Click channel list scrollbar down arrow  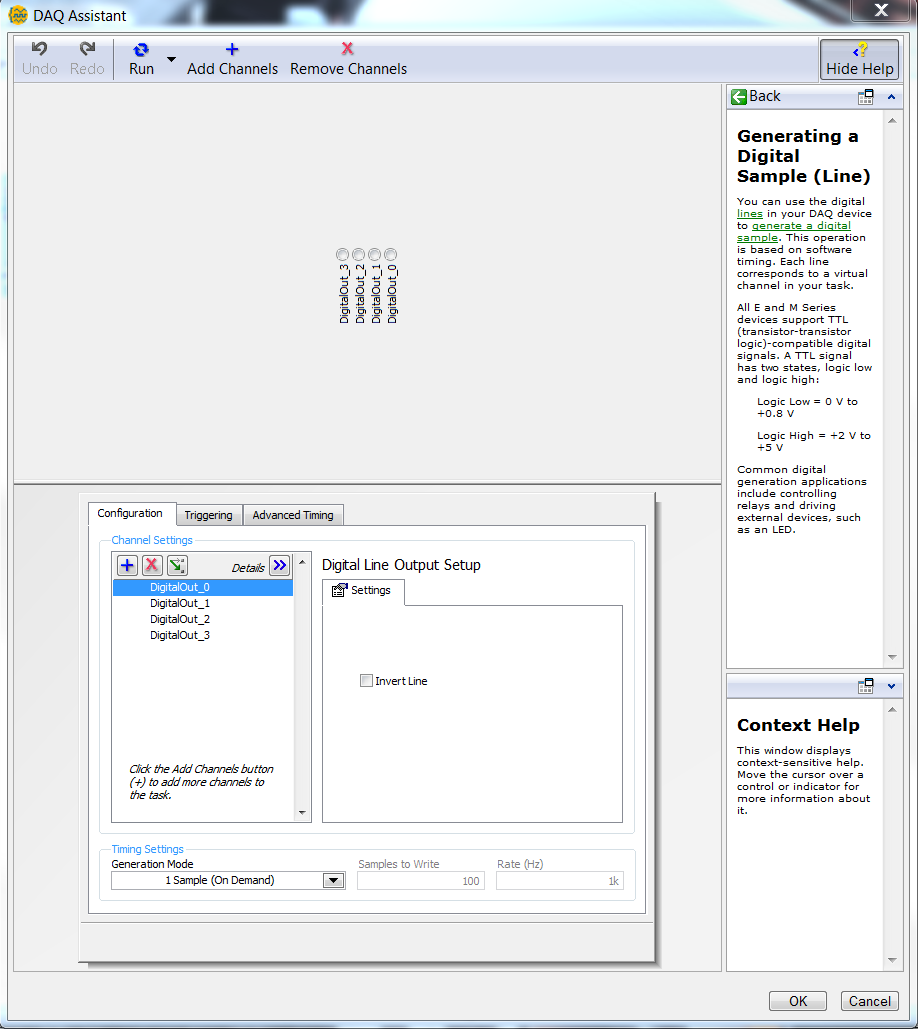pyautogui.click(x=302, y=813)
